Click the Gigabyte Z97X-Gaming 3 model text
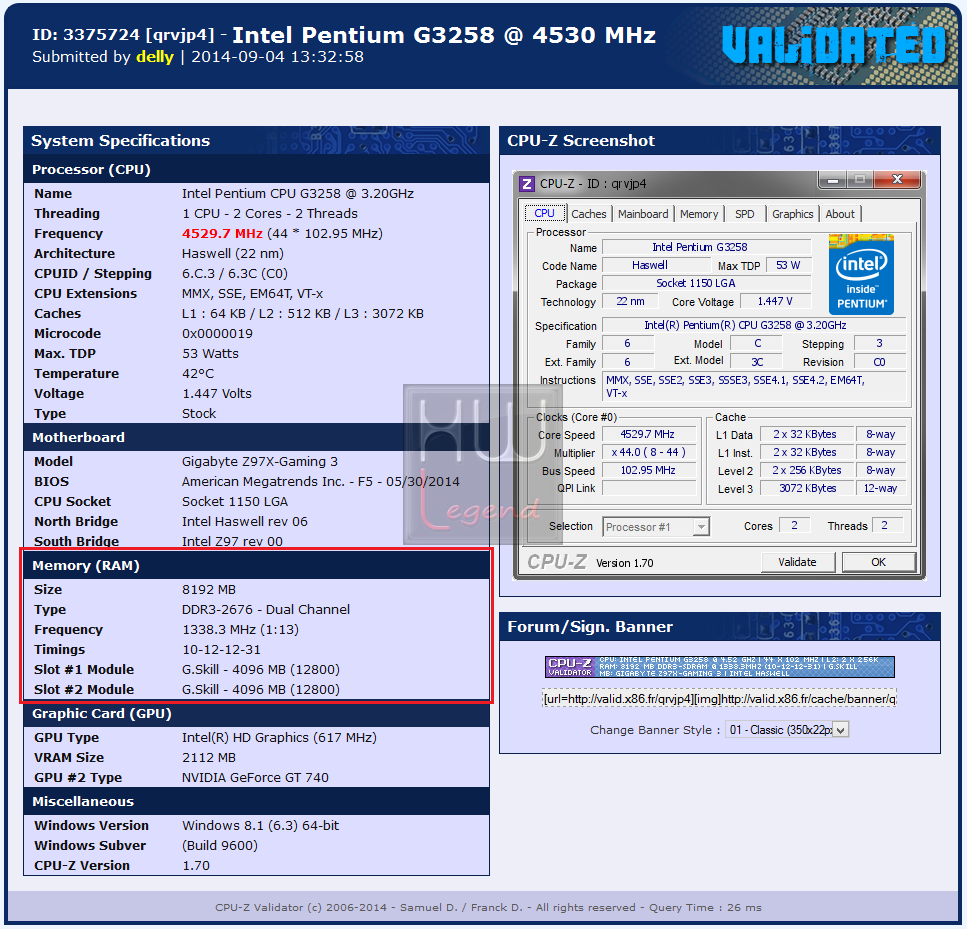The height and width of the screenshot is (929, 967). tap(260, 462)
